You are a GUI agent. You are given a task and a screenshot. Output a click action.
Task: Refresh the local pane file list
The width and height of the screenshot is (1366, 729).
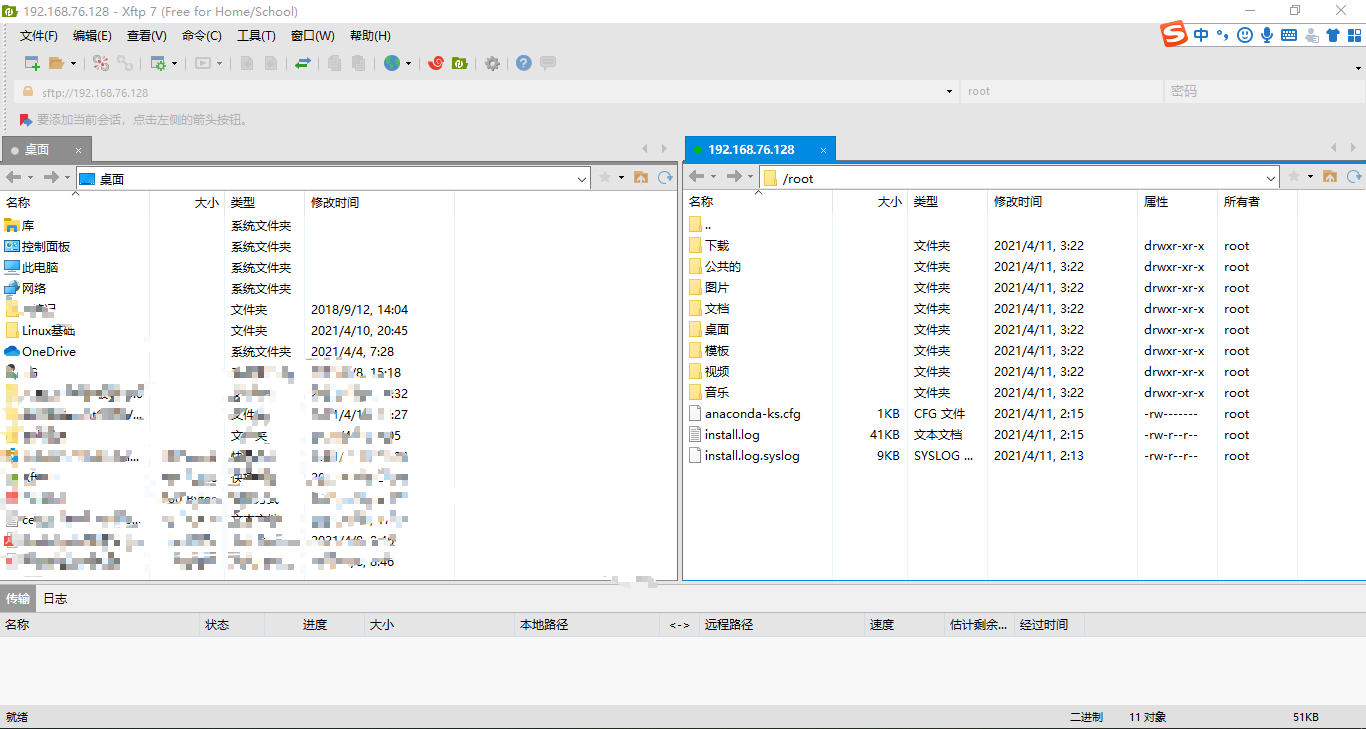pos(665,177)
